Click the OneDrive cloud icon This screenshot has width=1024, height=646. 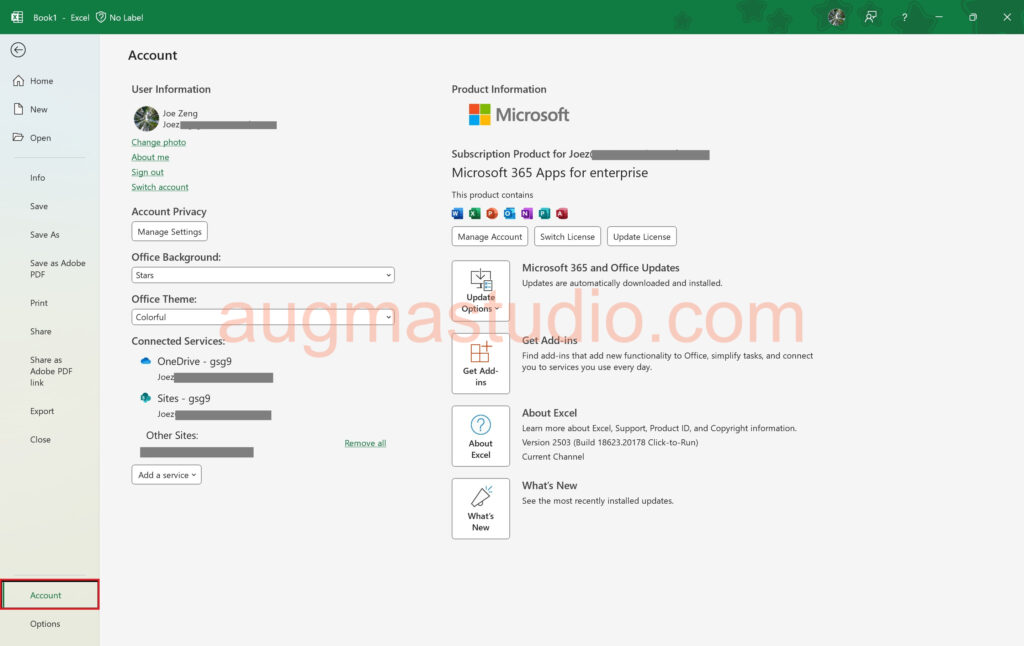(x=146, y=361)
